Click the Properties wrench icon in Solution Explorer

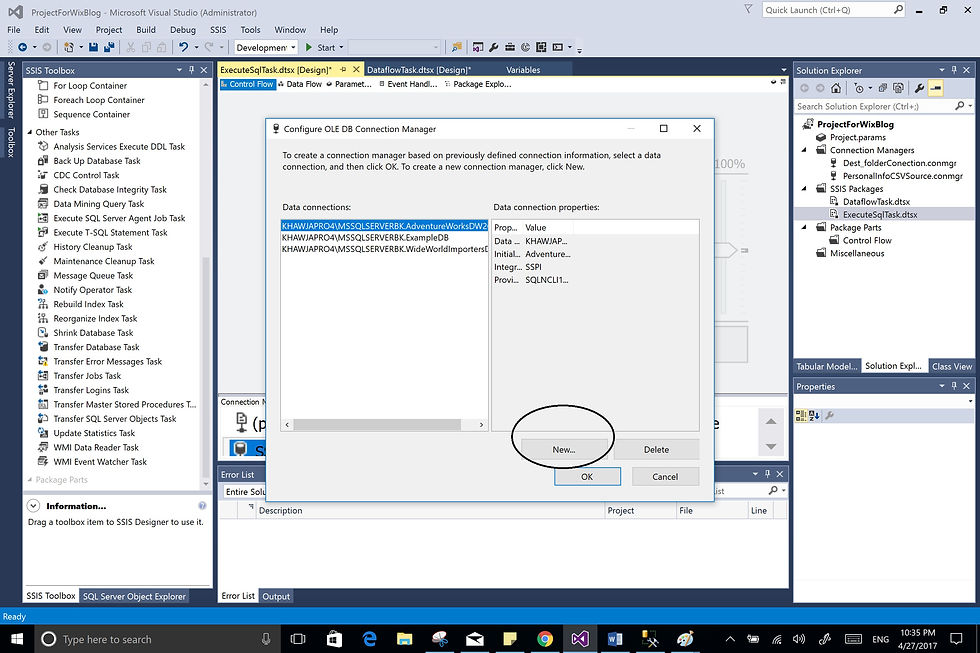tap(919, 88)
